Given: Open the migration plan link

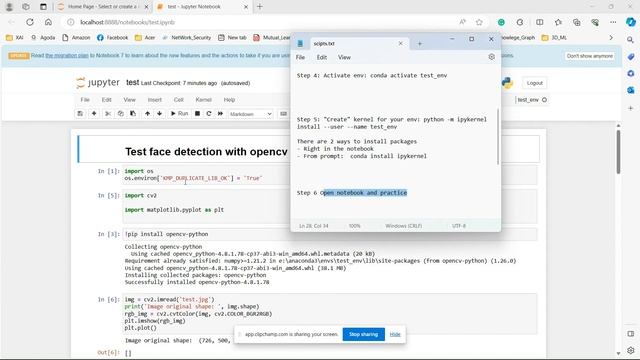Looking at the screenshot, I should pyautogui.click(x=67, y=56).
